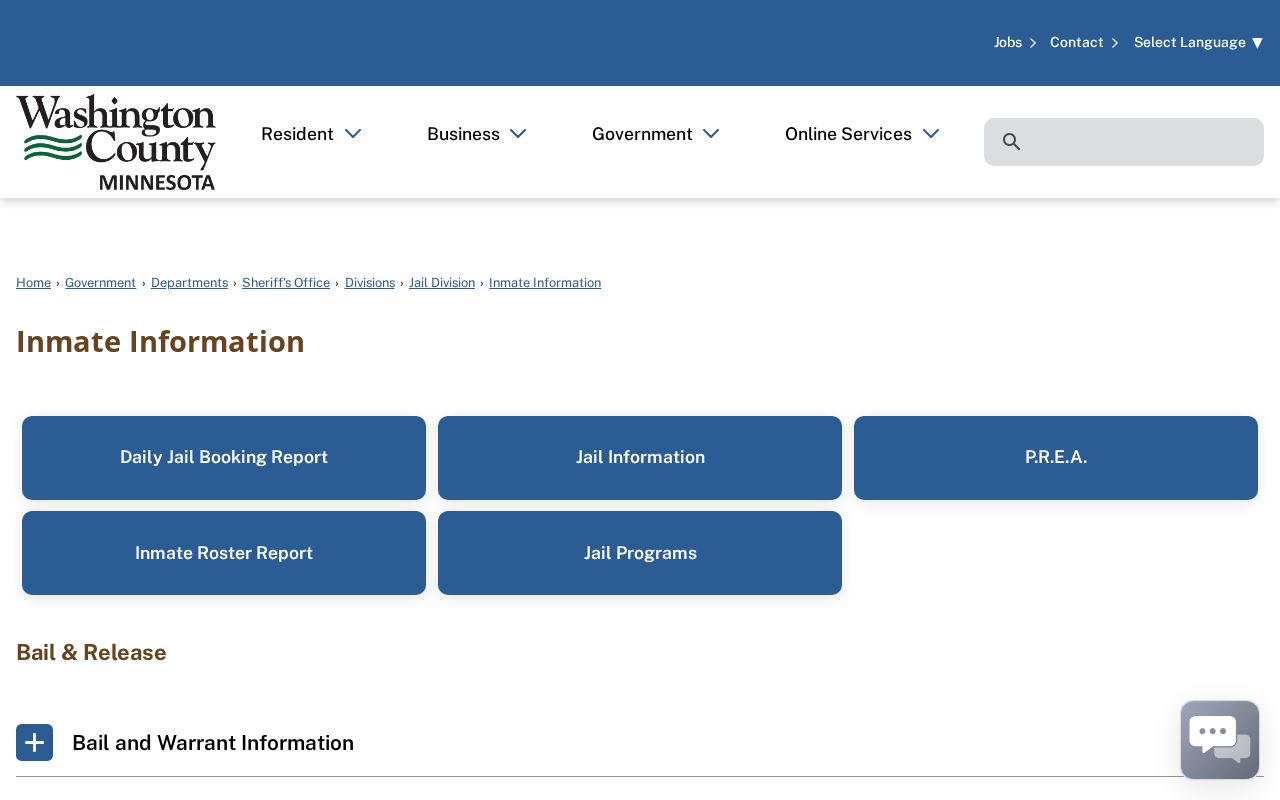Image resolution: width=1280 pixels, height=800 pixels.
Task: Click the Inmate Information breadcrumb link
Action: [545, 283]
